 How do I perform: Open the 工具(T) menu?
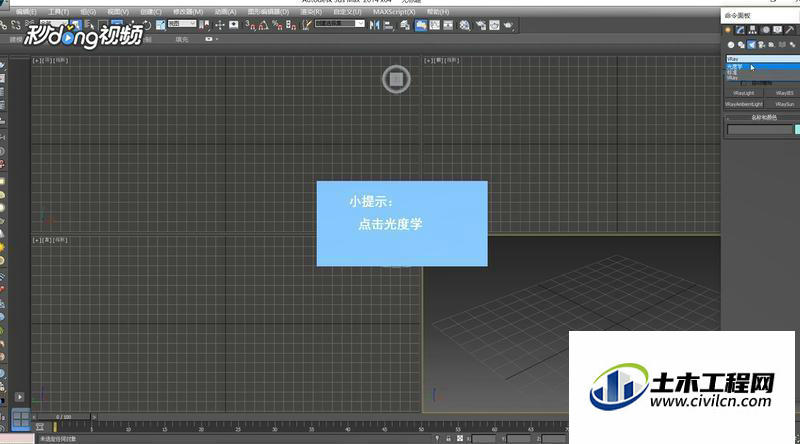[58, 11]
